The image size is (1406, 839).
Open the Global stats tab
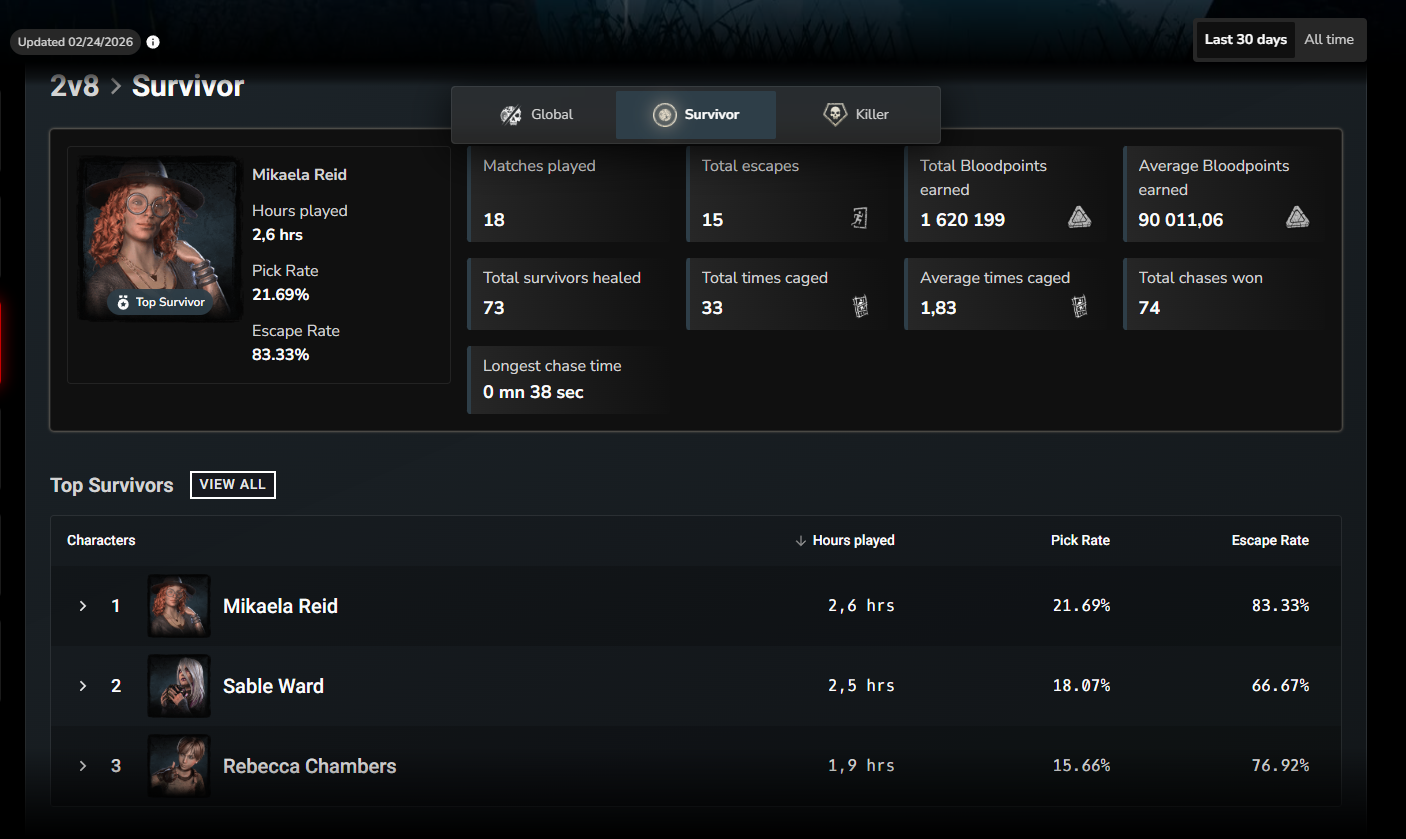[536, 114]
